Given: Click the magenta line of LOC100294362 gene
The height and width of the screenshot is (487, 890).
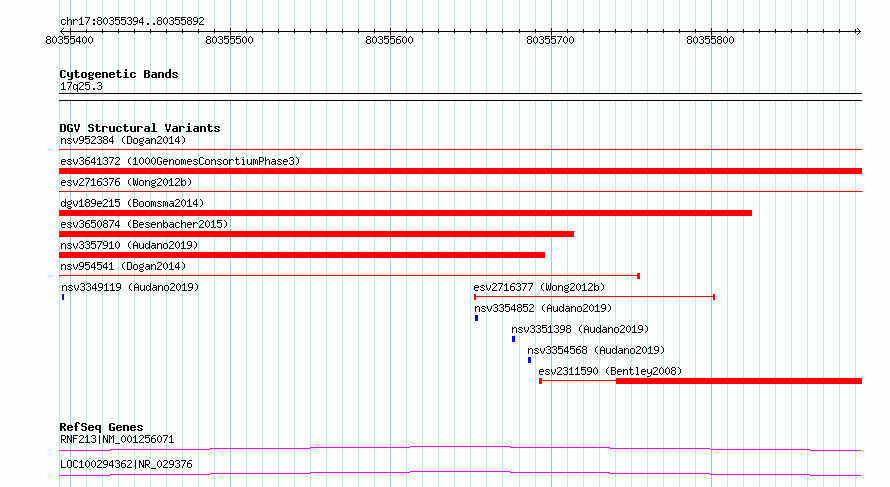Looking at the screenshot, I should [460, 473].
